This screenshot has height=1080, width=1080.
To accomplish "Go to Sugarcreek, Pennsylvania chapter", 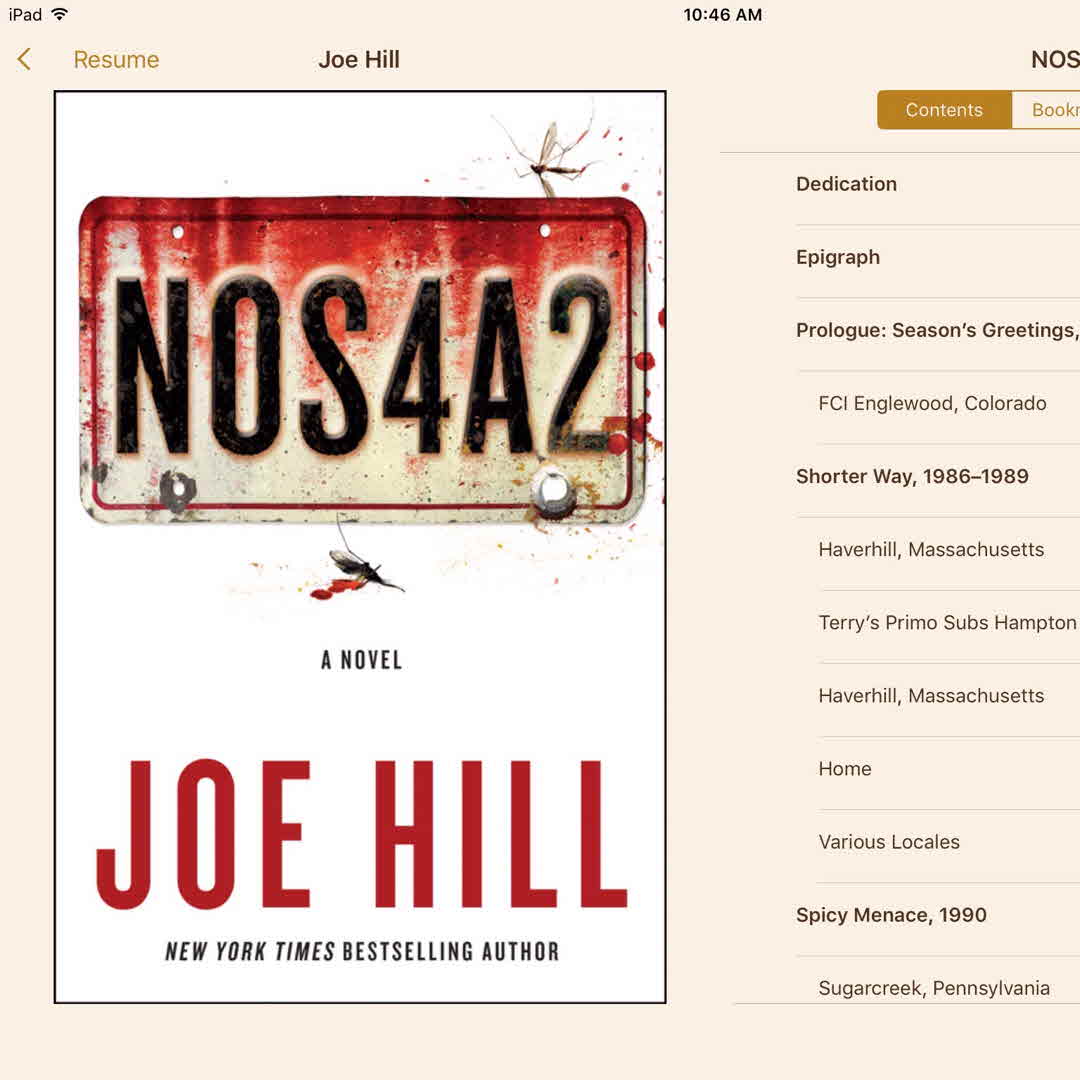I will tap(948, 984).
